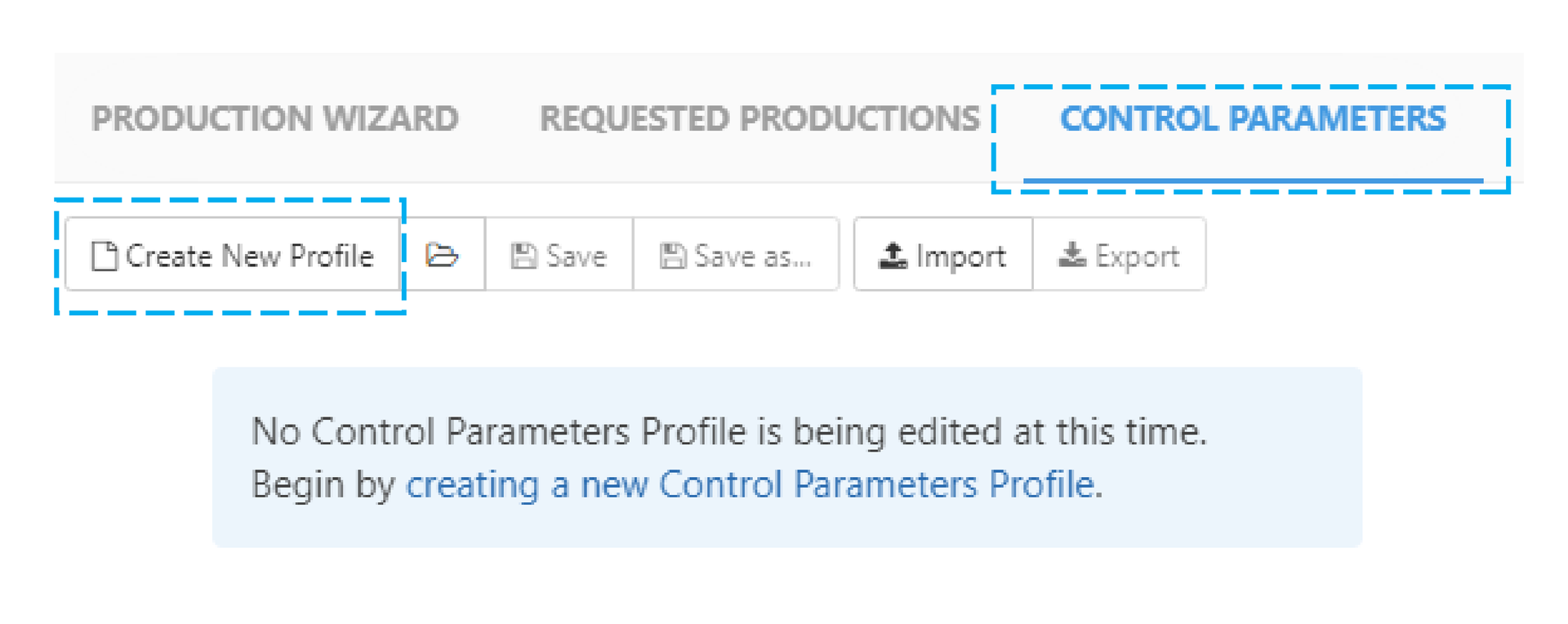Click the Export button

[x=1120, y=255]
